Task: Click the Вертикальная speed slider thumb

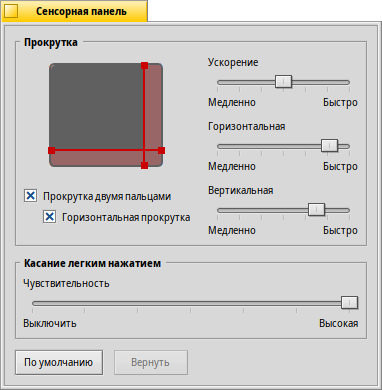Action: (316, 209)
